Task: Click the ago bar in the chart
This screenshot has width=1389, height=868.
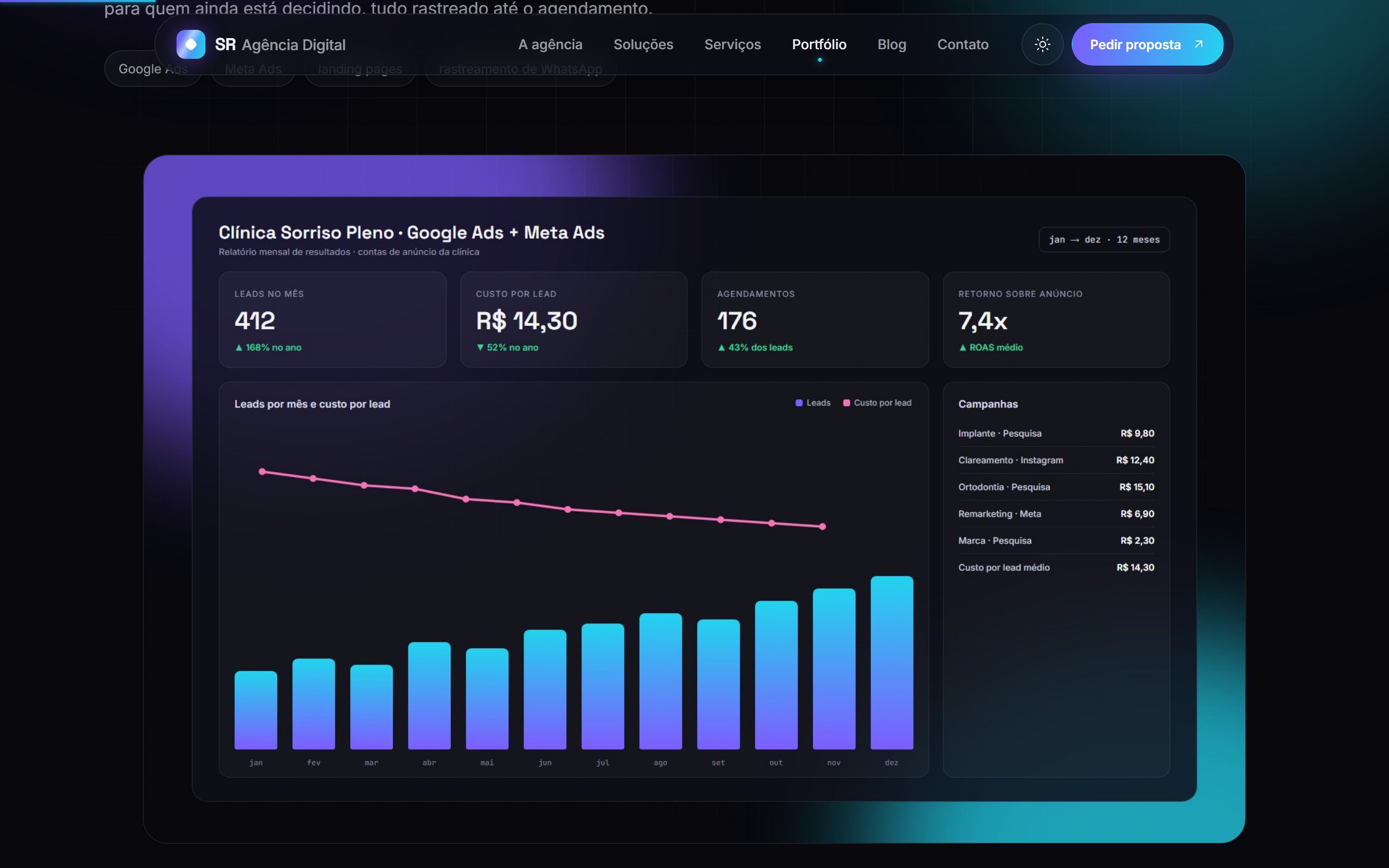Action: tap(661, 681)
